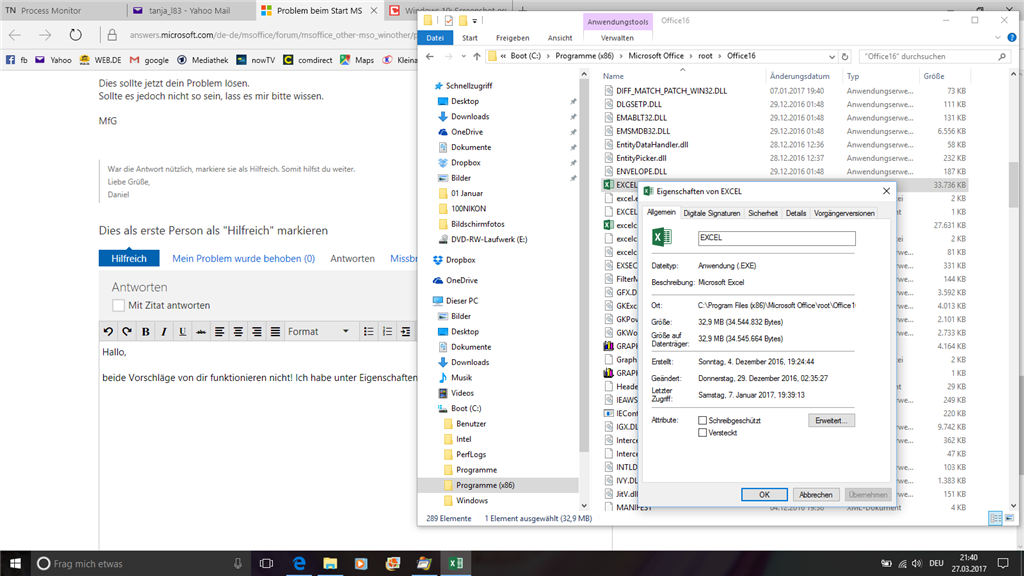The image size is (1024, 576).
Task: Navigate back in File Explorer
Action: coord(430,56)
